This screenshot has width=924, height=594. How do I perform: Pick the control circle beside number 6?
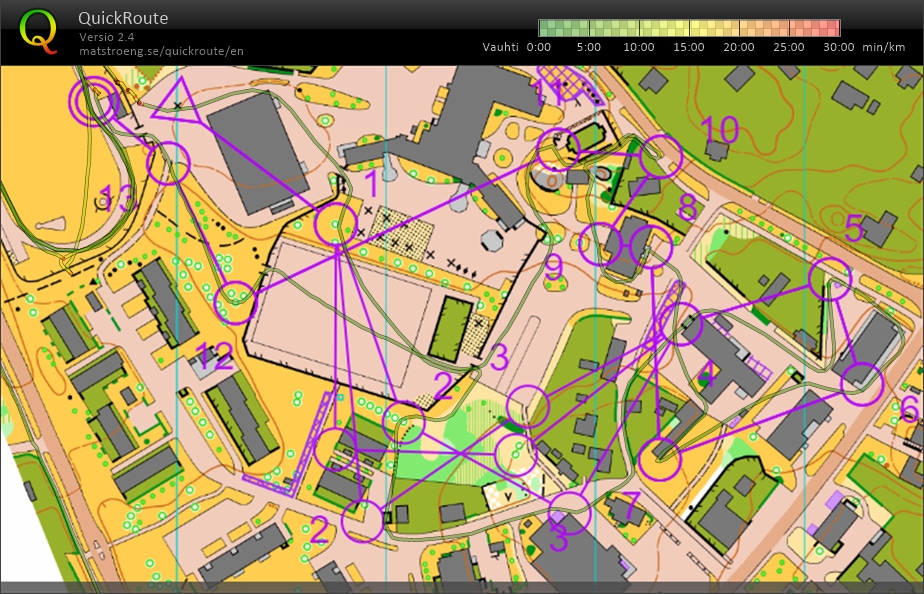tap(862, 384)
